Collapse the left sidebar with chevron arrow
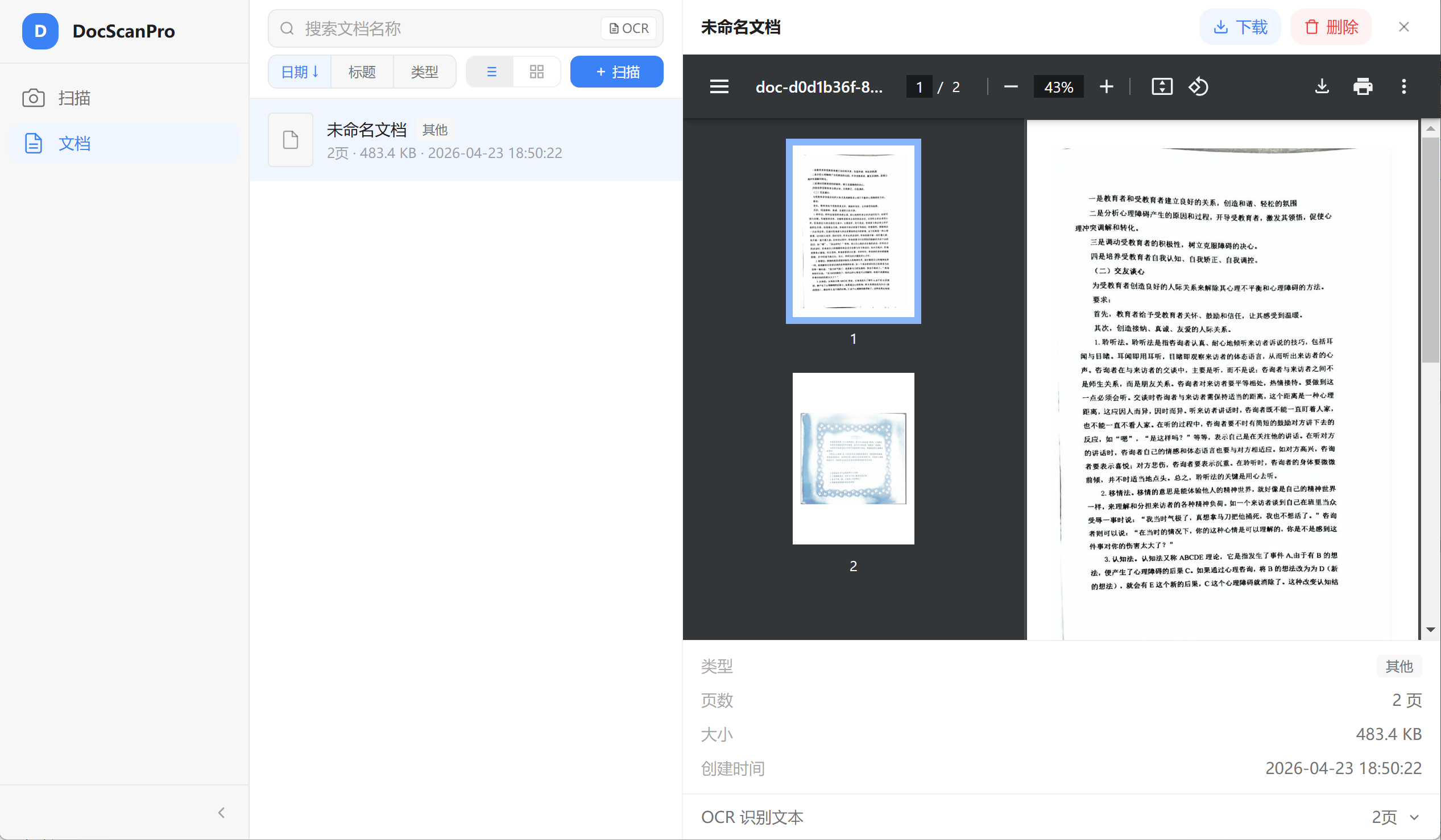The width and height of the screenshot is (1441, 840). click(x=221, y=812)
